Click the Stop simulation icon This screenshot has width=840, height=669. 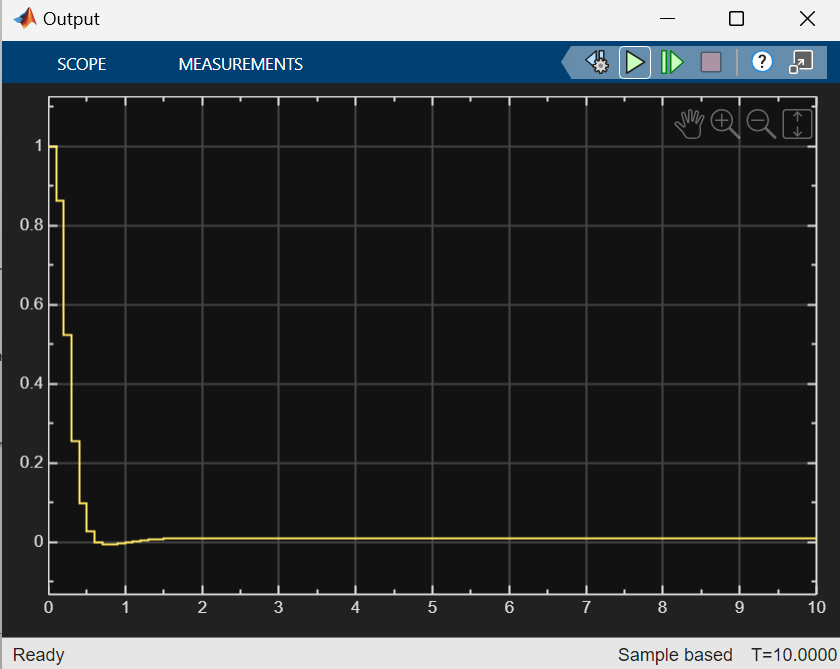click(x=710, y=61)
